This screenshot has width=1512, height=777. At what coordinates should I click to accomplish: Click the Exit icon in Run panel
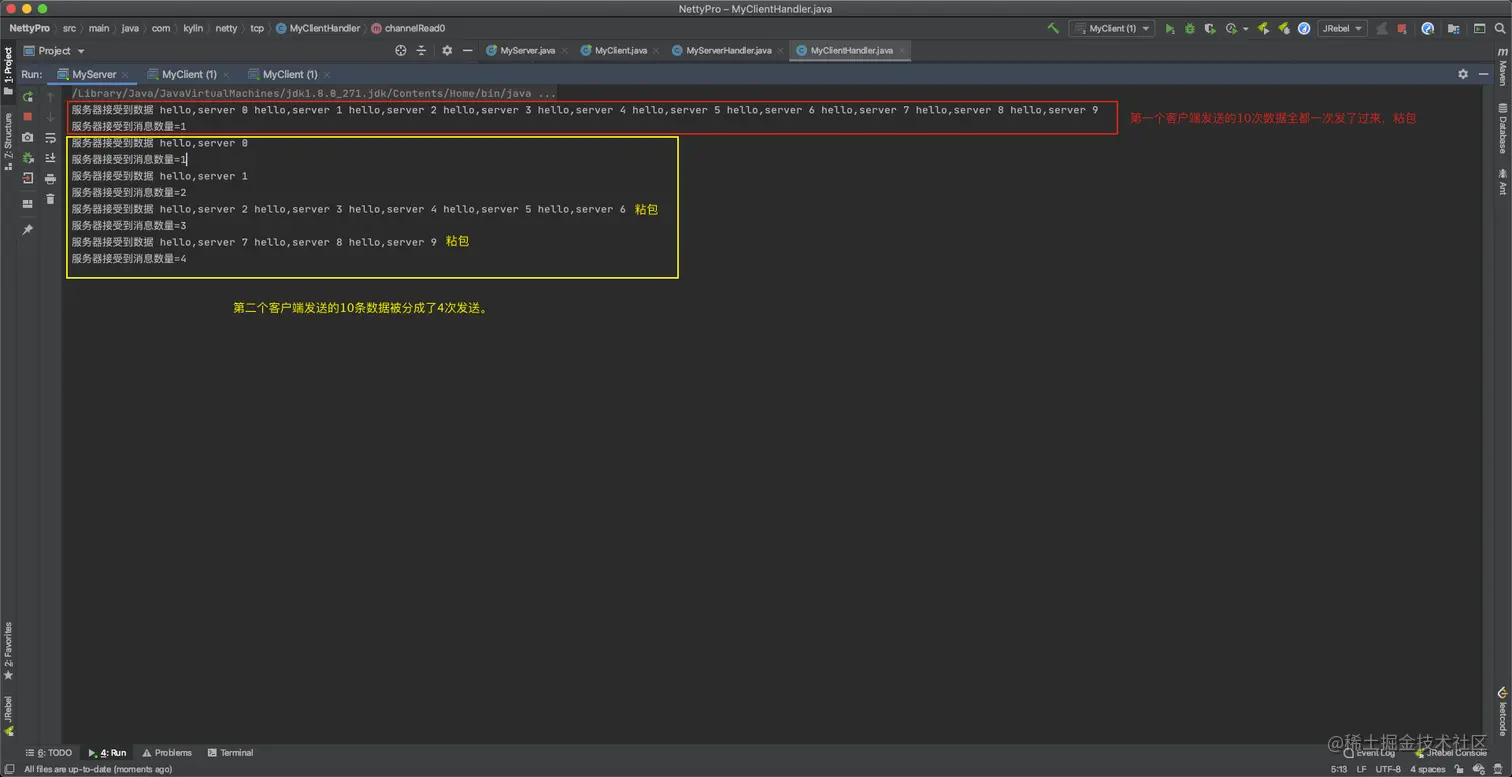point(28,178)
